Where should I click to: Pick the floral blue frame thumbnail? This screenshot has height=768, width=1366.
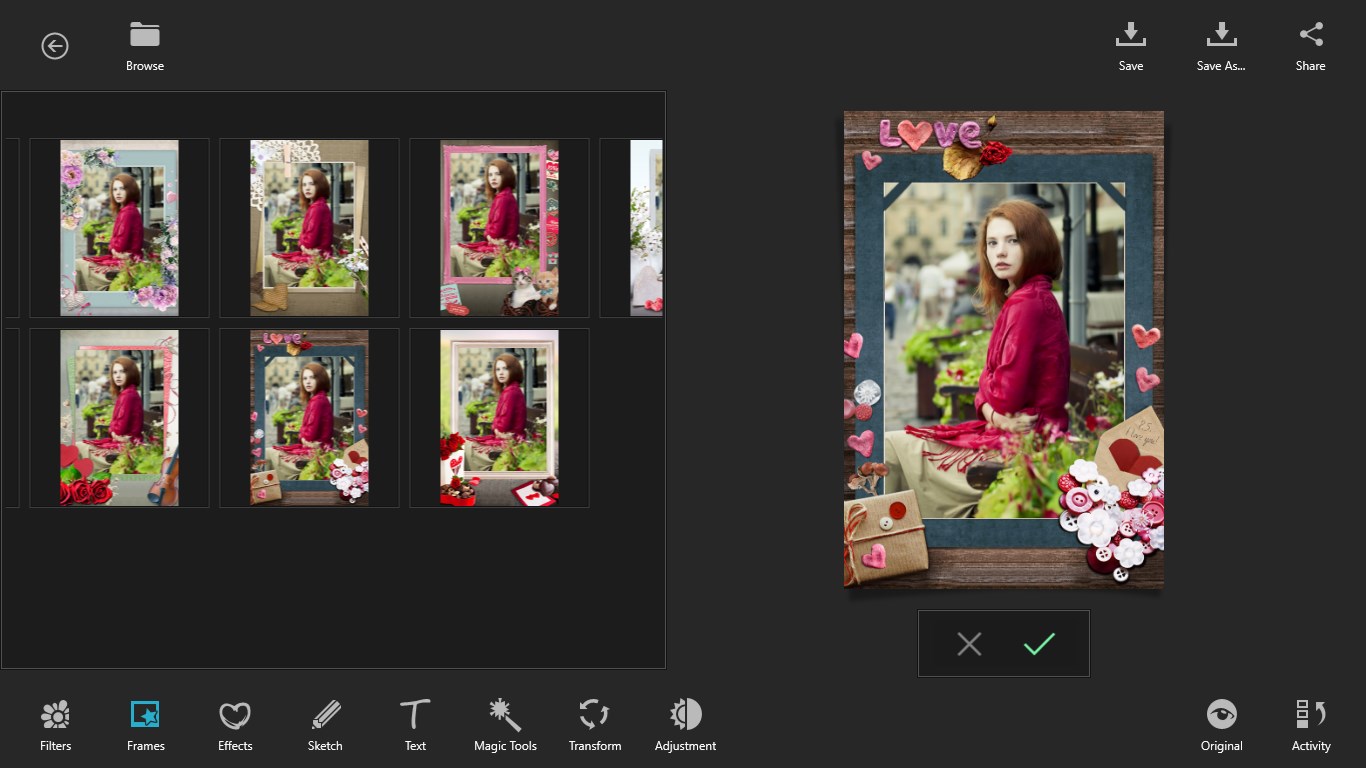coord(119,228)
